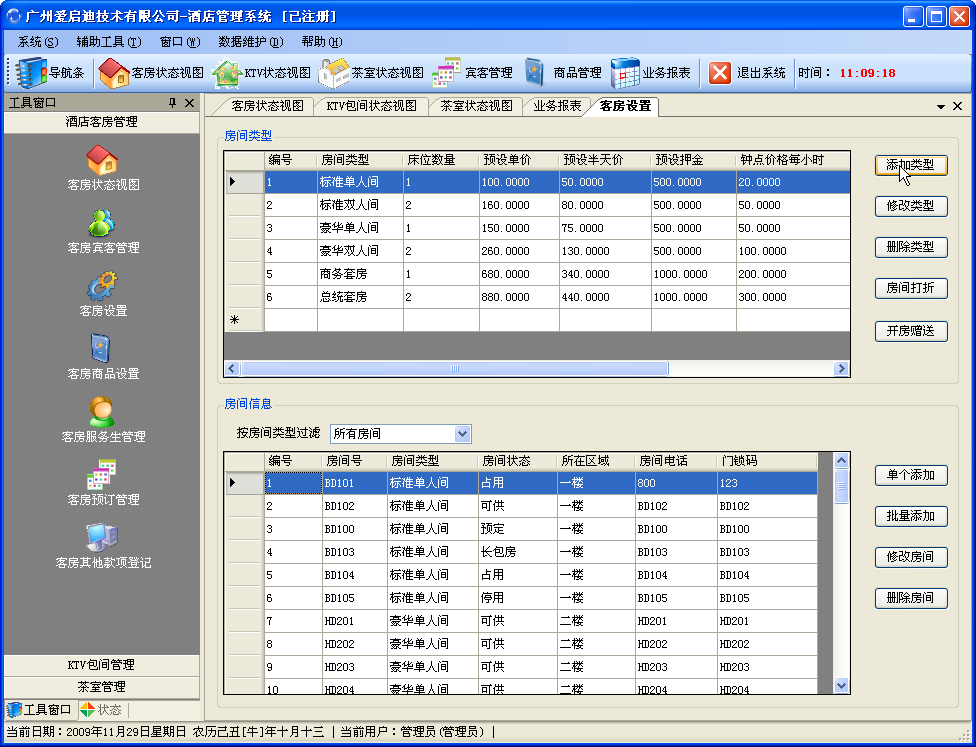Collapse the 酒店客房管理 section header
The width and height of the screenshot is (976, 747).
tap(101, 122)
